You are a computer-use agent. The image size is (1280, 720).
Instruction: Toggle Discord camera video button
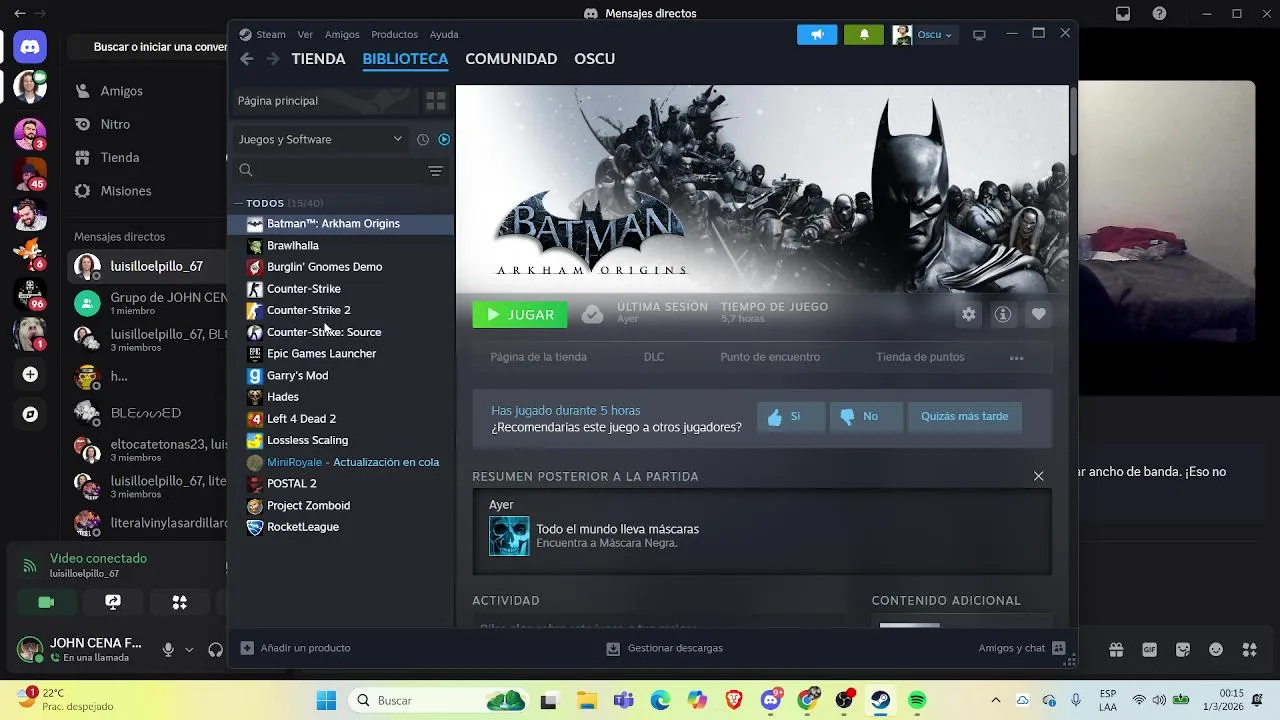coord(46,602)
